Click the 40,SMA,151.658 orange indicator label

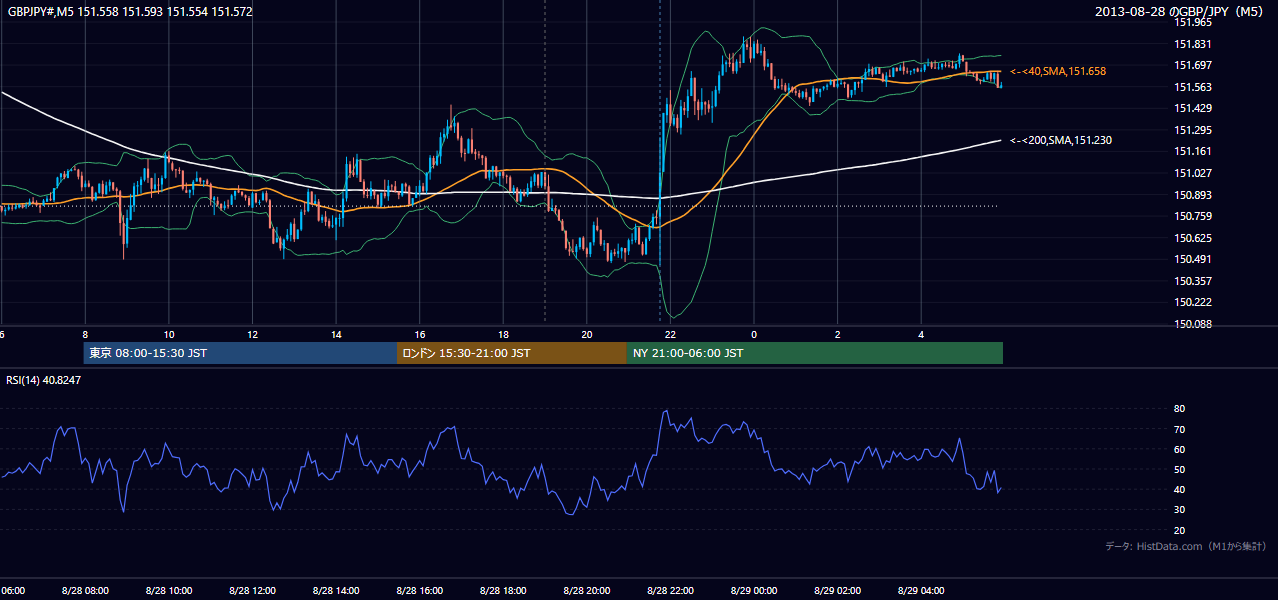click(1058, 72)
